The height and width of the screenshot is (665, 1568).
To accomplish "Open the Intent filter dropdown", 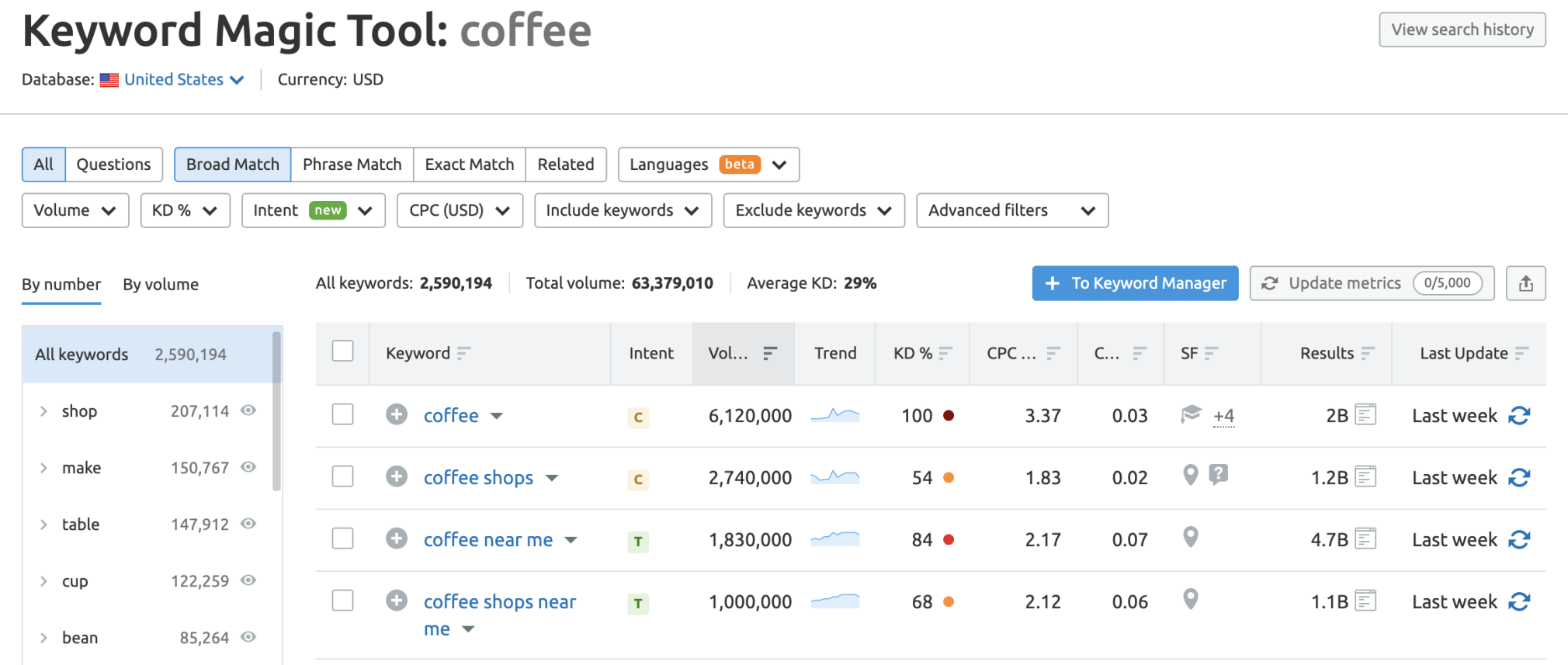I will (x=314, y=210).
